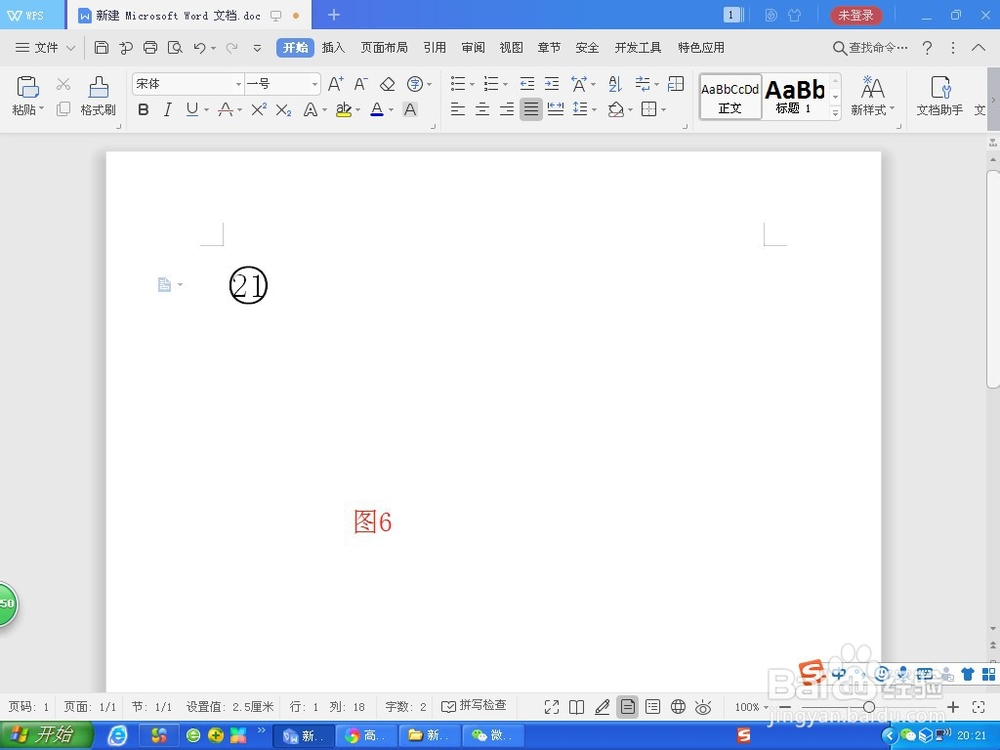The height and width of the screenshot is (750, 1000).
Task: Toggle underline formatting
Action: point(189,110)
